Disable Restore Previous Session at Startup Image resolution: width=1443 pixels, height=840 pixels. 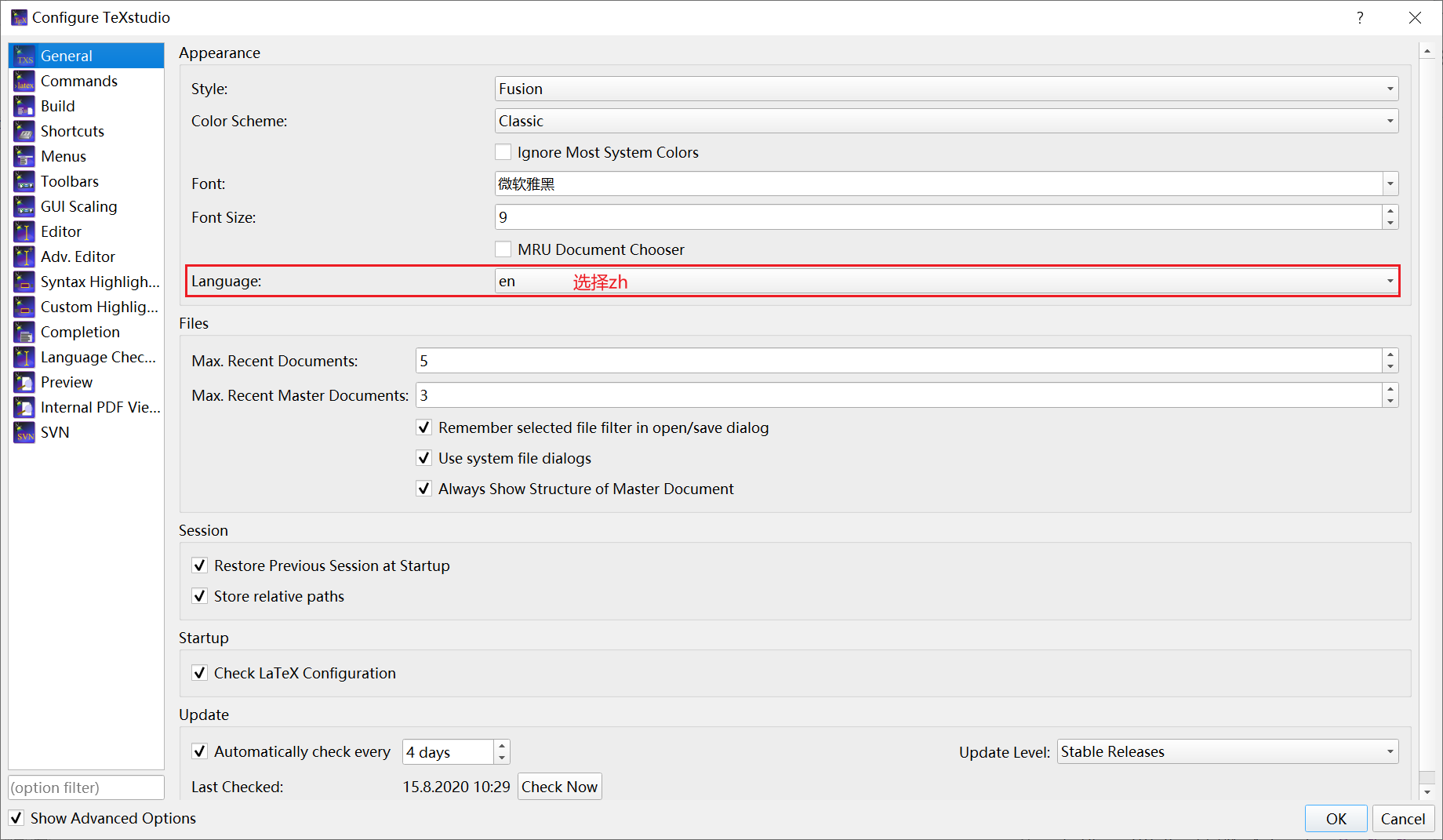(x=200, y=565)
